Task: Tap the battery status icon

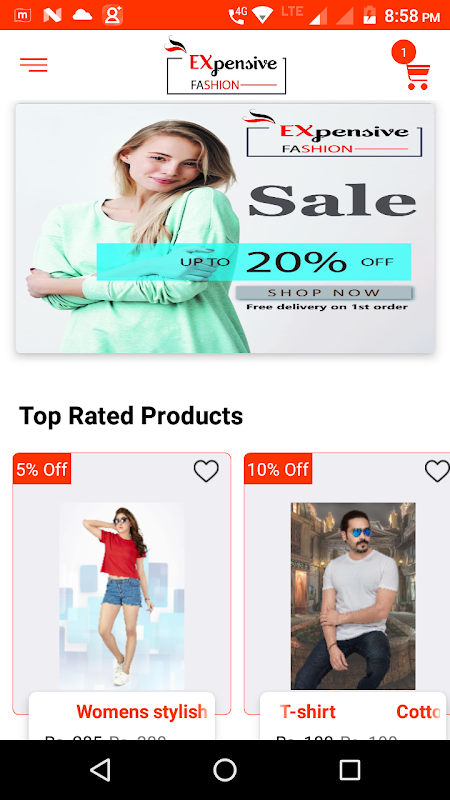Action: 369,15
